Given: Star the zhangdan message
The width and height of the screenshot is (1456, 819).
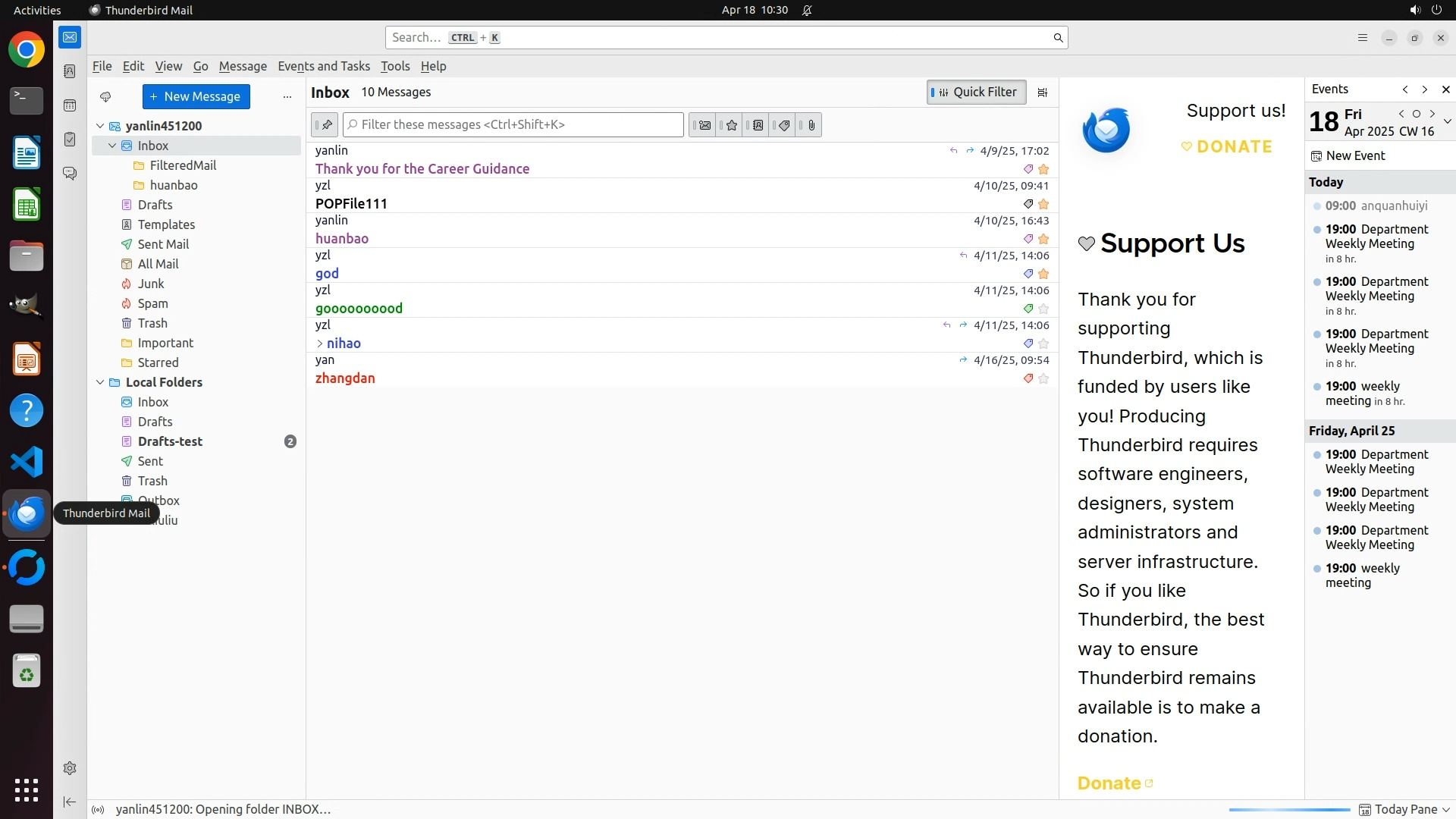Looking at the screenshot, I should tap(1043, 378).
